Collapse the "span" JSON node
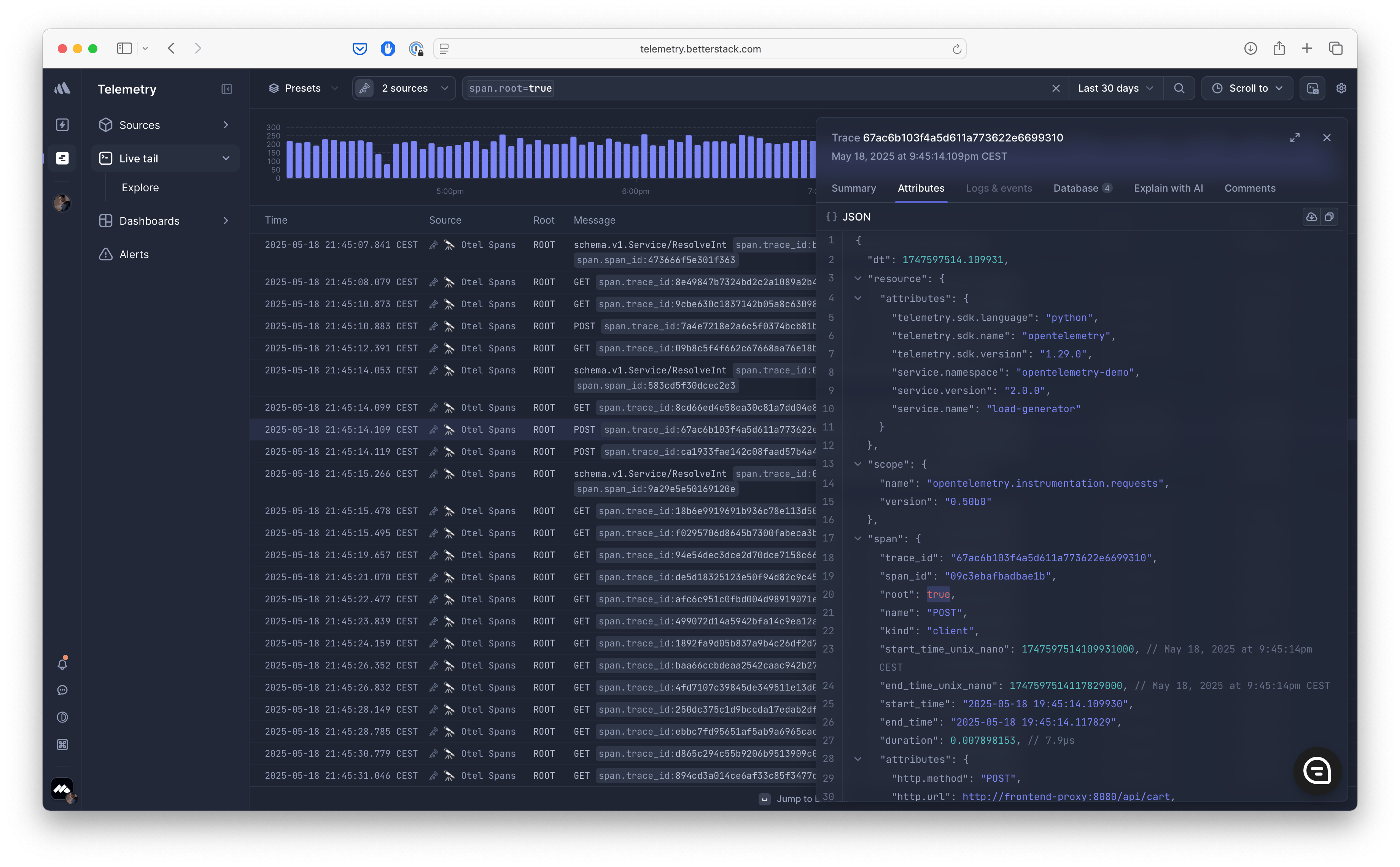 coord(857,539)
